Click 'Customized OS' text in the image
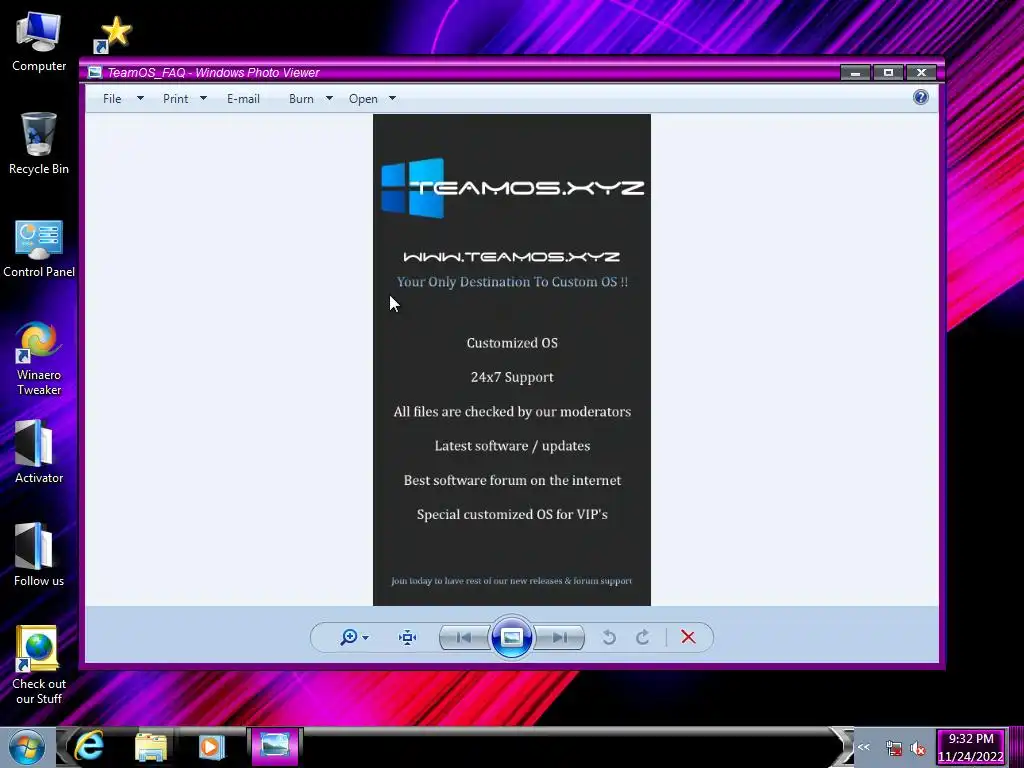1024x768 pixels. coord(512,343)
